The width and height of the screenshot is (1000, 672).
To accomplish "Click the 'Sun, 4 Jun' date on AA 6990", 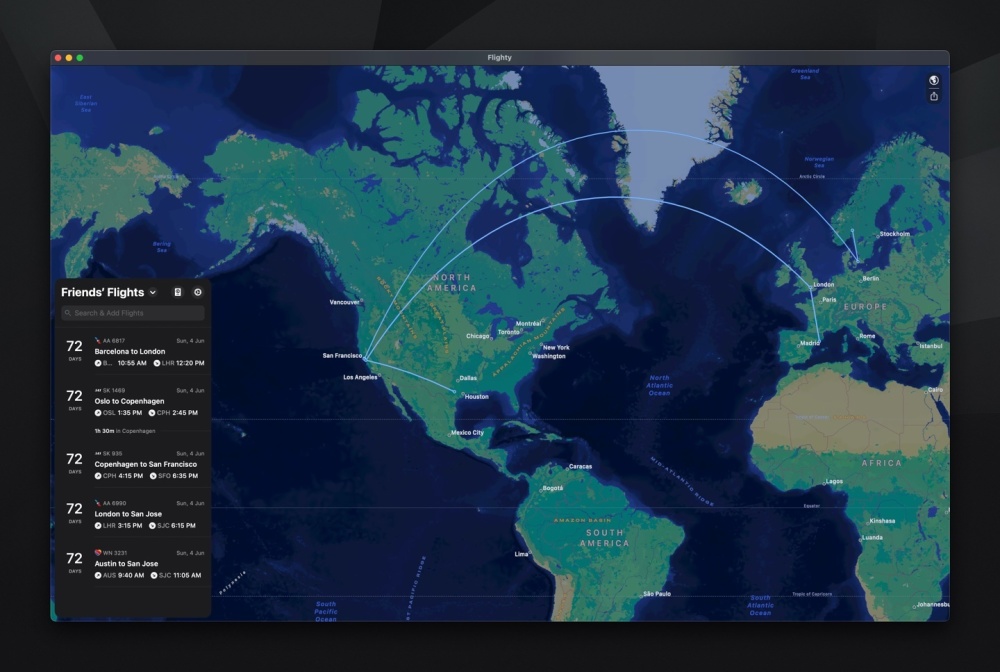I will (190, 503).
